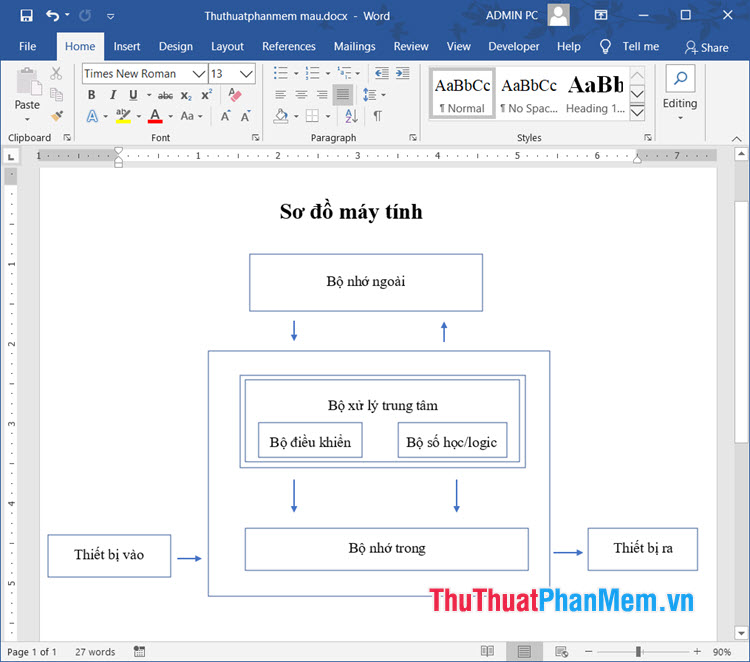Decrease font size with the smaller A

(x=246, y=116)
